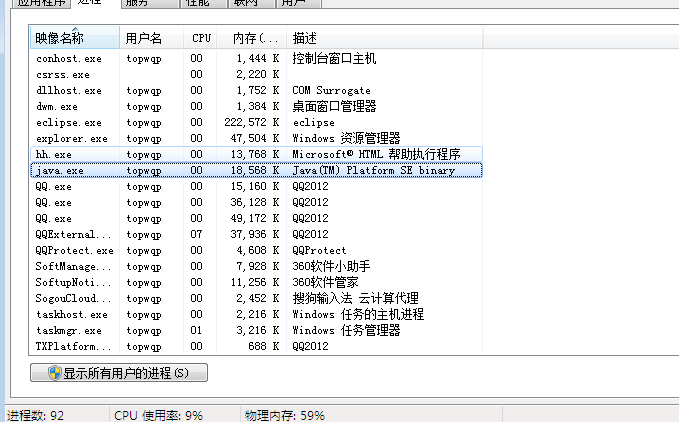Screen dimensions: 679x422
Task: Select the taskmgr.exe process row
Action: click(256, 331)
